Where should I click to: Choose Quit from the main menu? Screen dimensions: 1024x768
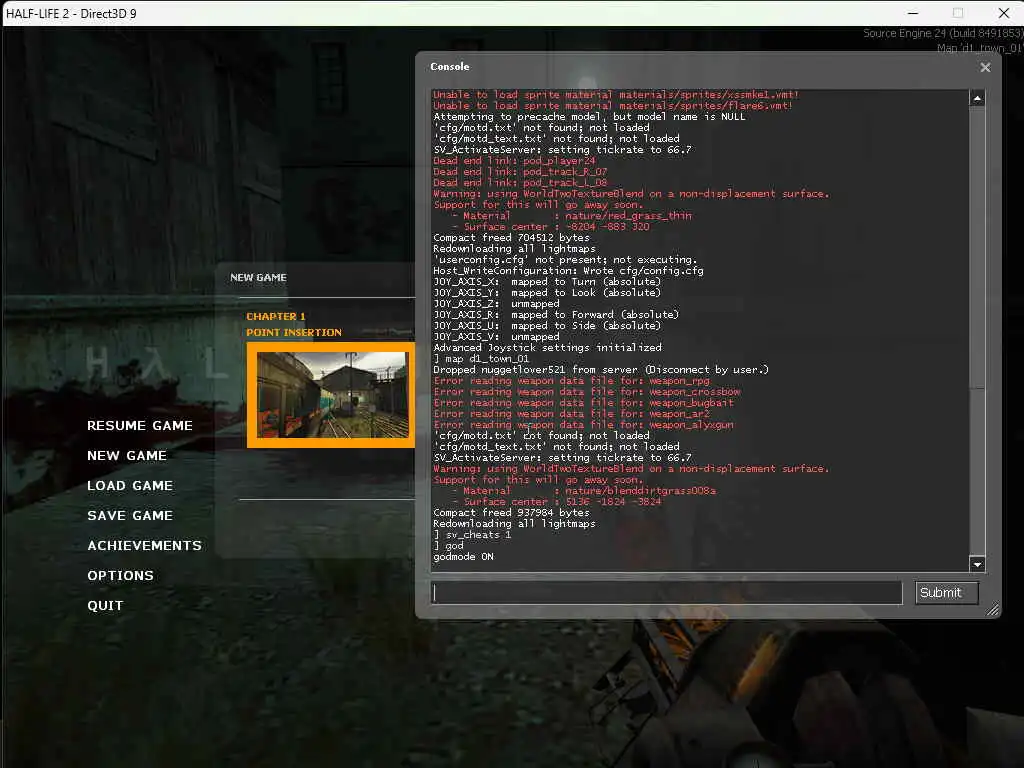click(105, 606)
